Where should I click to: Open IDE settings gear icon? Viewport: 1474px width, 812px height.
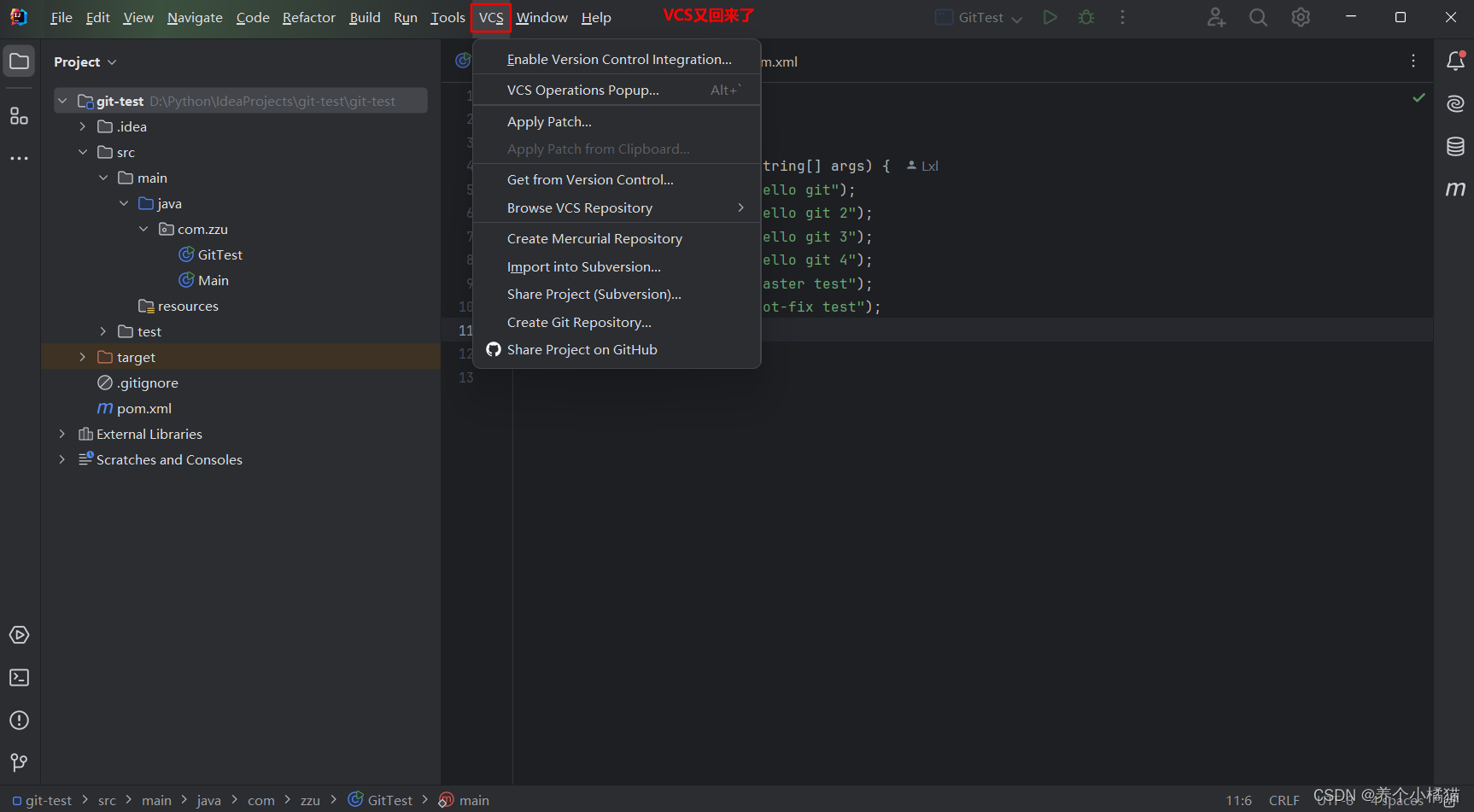(1301, 17)
